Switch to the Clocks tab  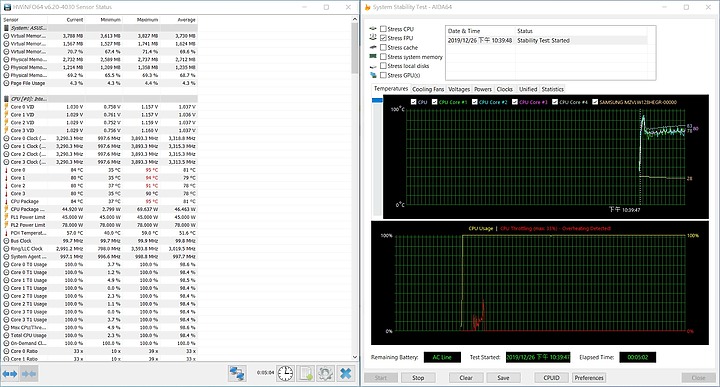504,89
